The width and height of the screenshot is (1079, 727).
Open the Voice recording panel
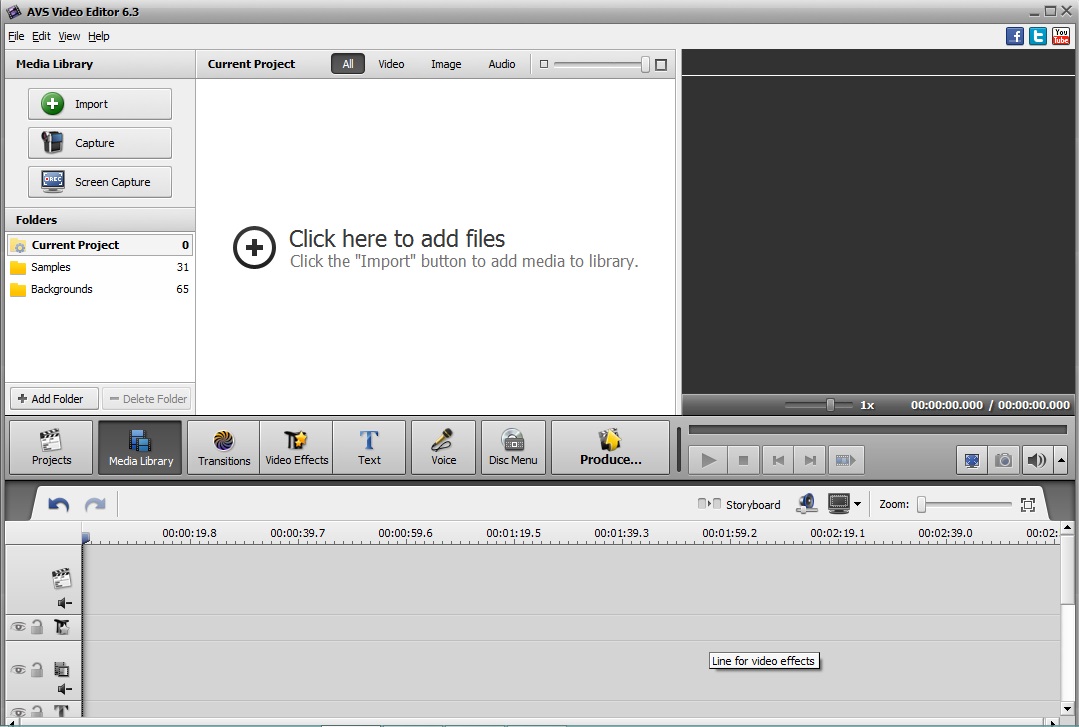pyautogui.click(x=443, y=447)
